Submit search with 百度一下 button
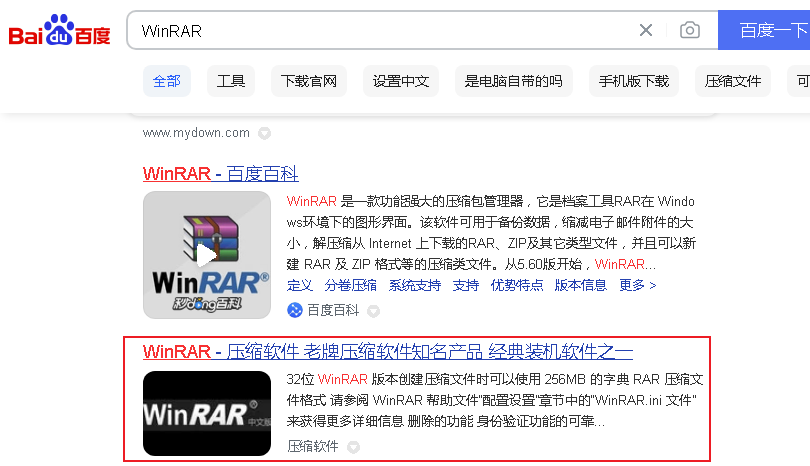 coord(764,30)
